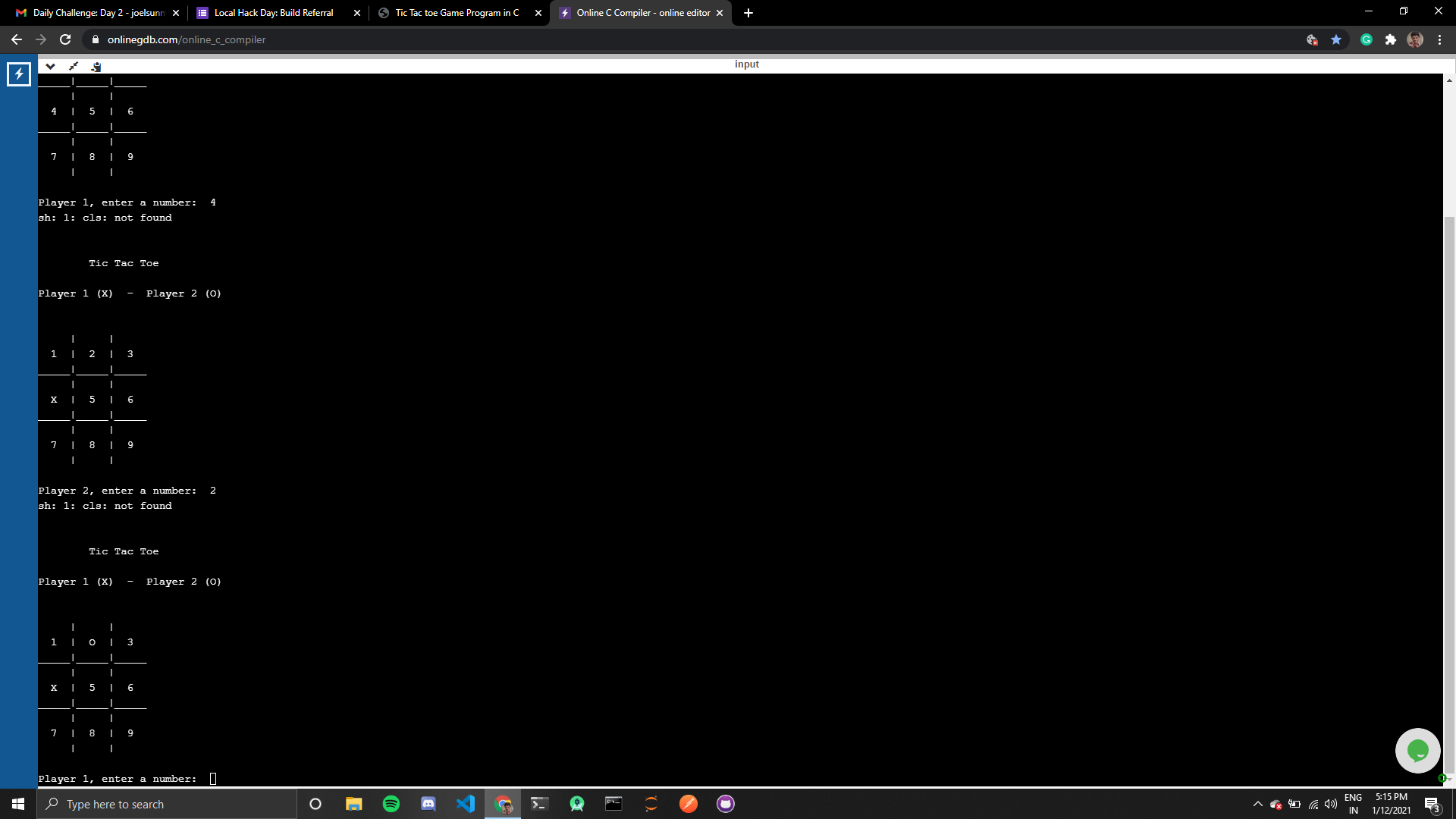Image resolution: width=1456 pixels, height=819 pixels.
Task: Open a new browser tab
Action: (x=748, y=13)
